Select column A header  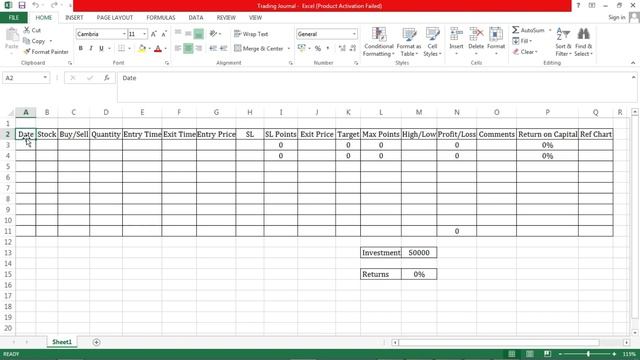(26, 112)
